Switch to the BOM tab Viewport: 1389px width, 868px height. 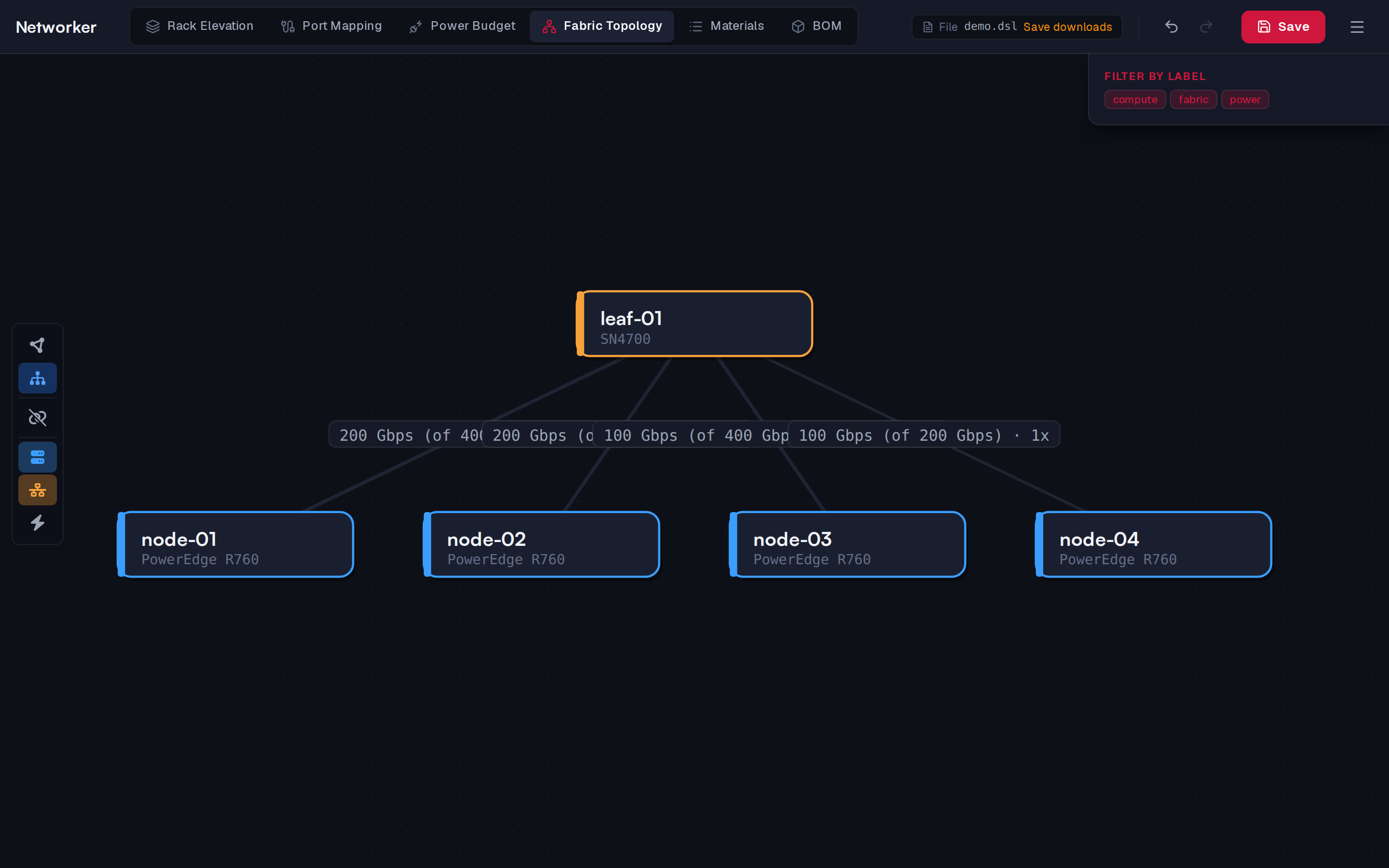[816, 27]
